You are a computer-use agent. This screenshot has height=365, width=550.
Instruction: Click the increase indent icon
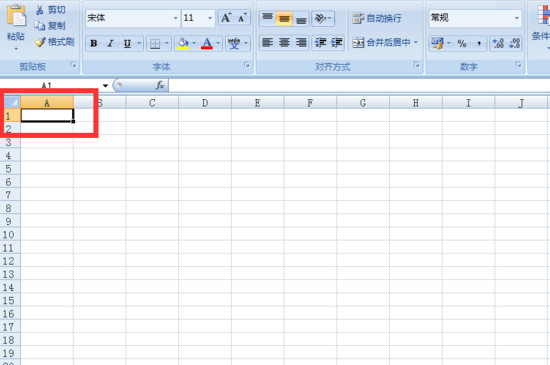tap(337, 43)
